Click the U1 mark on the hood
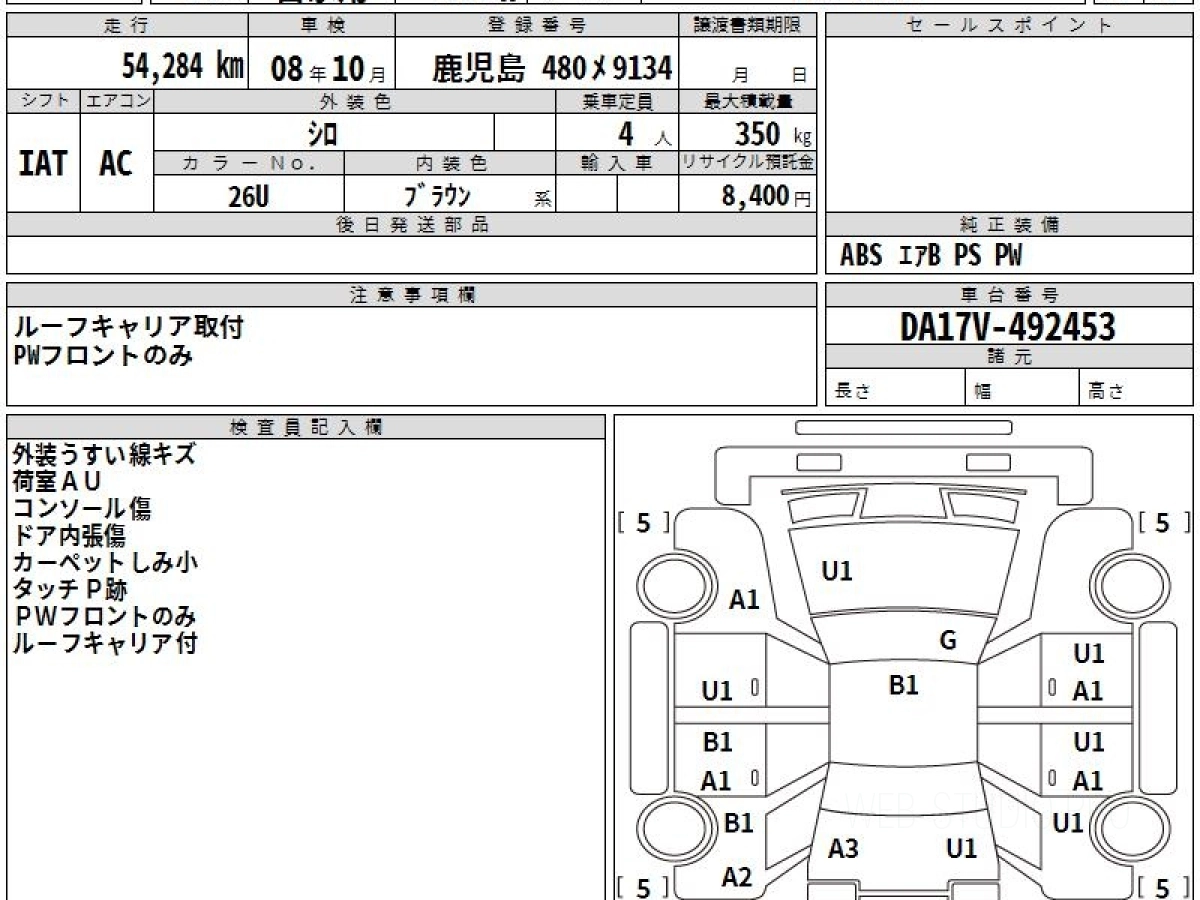 [x=836, y=572]
